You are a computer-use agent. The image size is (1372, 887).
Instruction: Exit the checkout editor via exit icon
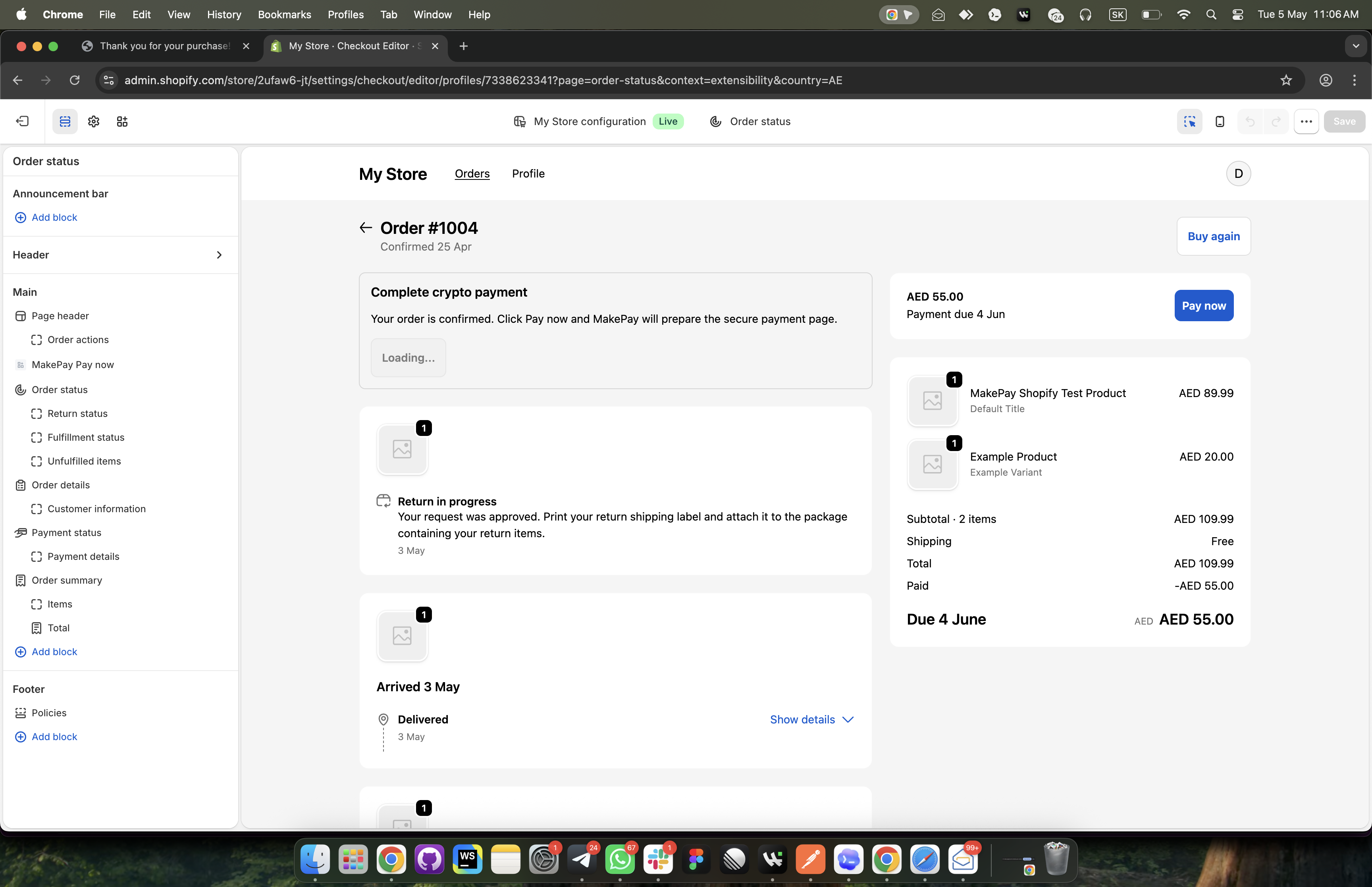[x=22, y=121]
